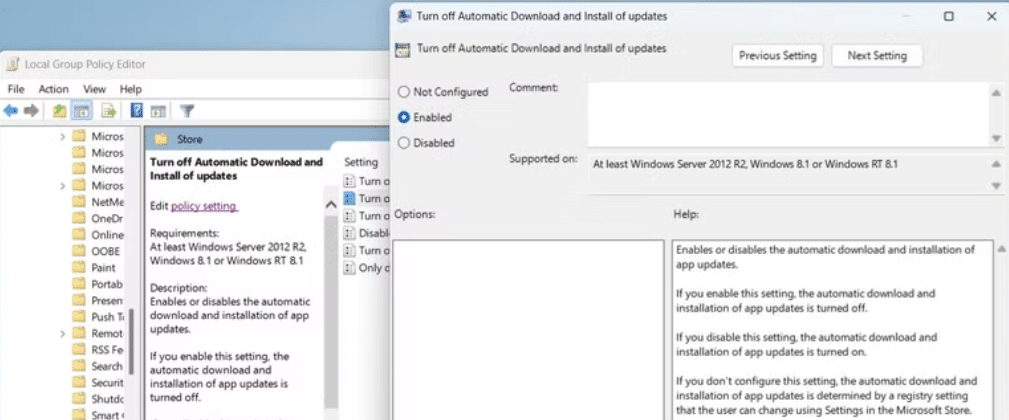This screenshot has width=1009, height=420.
Task: Open the policy setting link
Action: click(x=204, y=206)
